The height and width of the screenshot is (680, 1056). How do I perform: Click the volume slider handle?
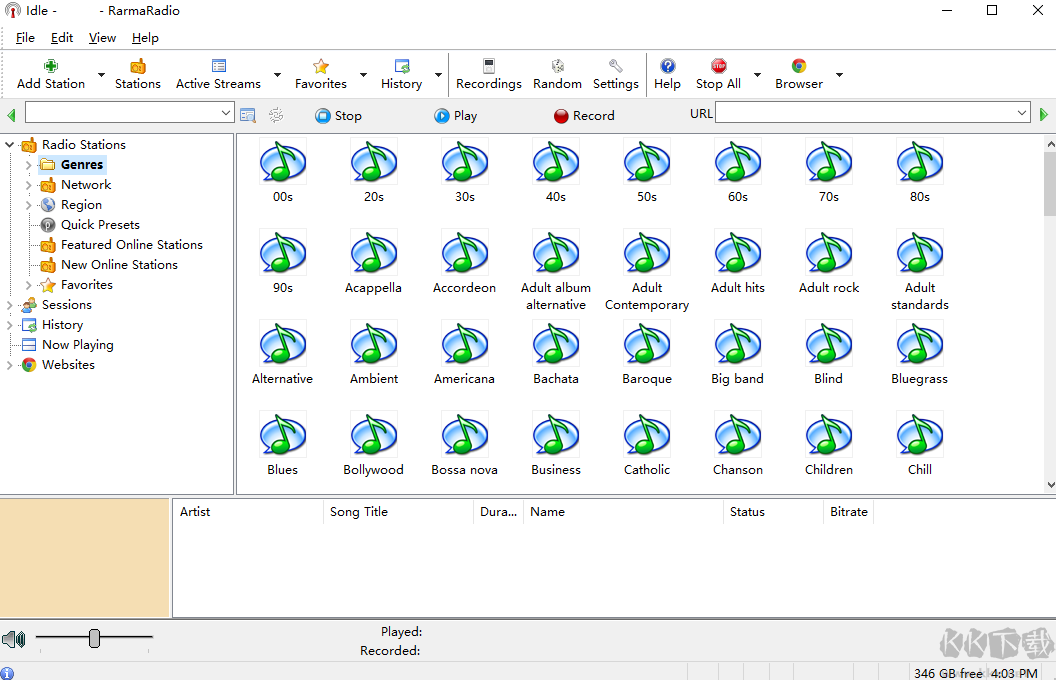(94, 638)
